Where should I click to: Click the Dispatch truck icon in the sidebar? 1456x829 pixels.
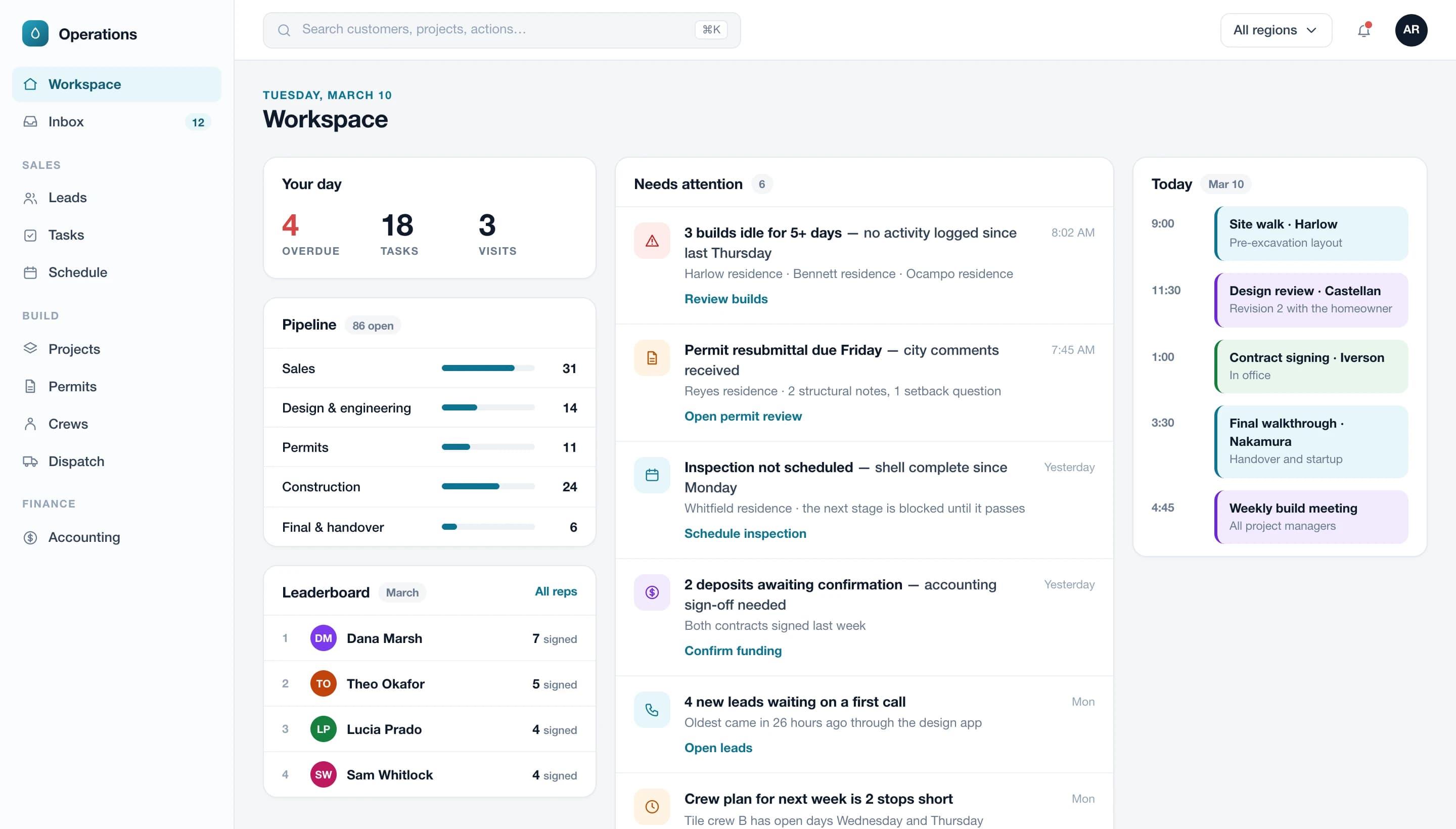[x=30, y=461]
